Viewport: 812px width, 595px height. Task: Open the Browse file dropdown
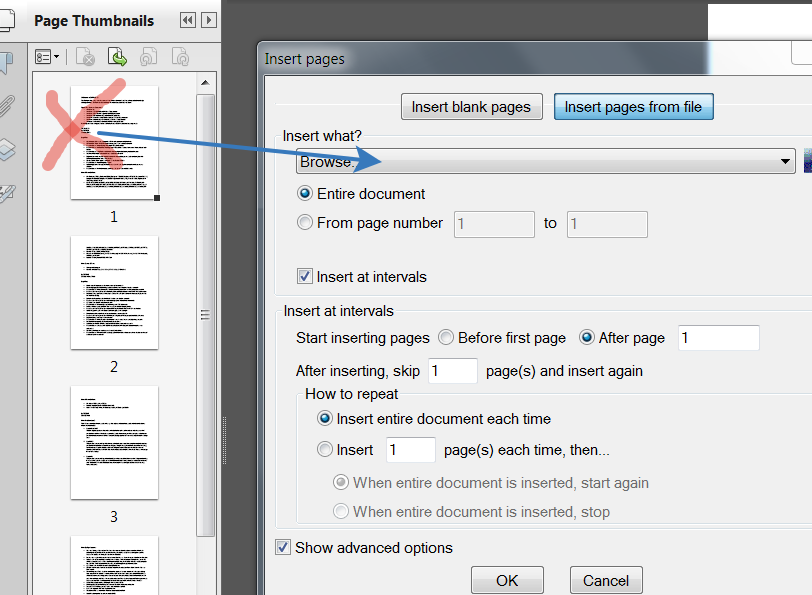coord(545,162)
